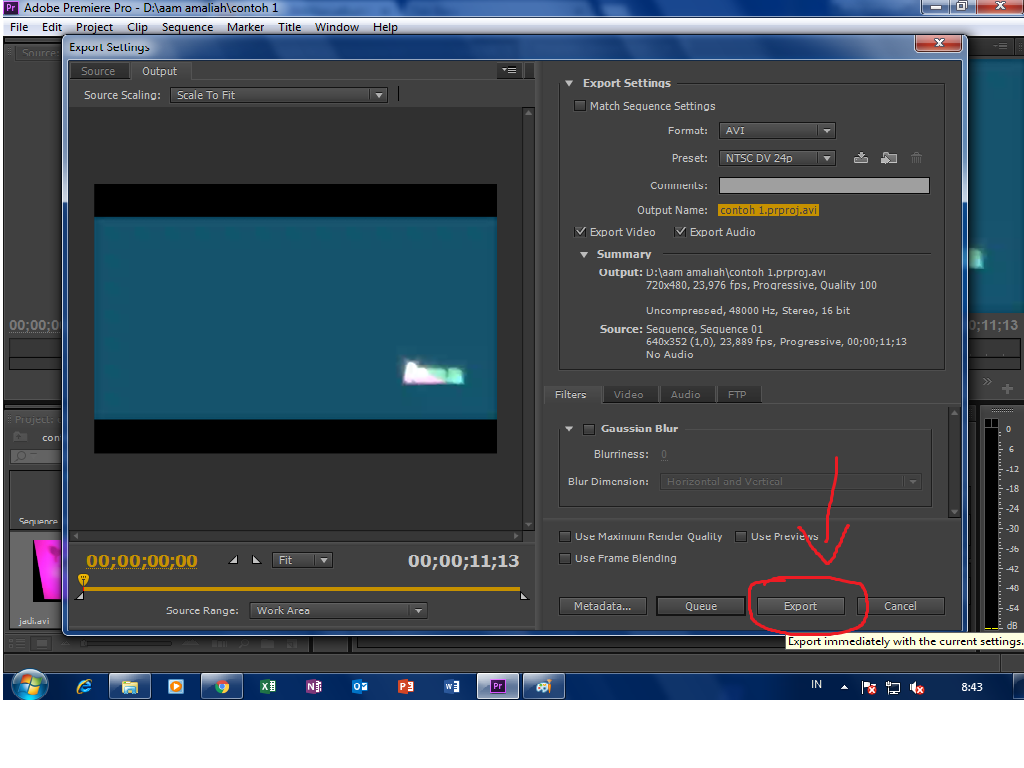
Task: Toggle the Use Previews checkbox
Action: click(741, 536)
